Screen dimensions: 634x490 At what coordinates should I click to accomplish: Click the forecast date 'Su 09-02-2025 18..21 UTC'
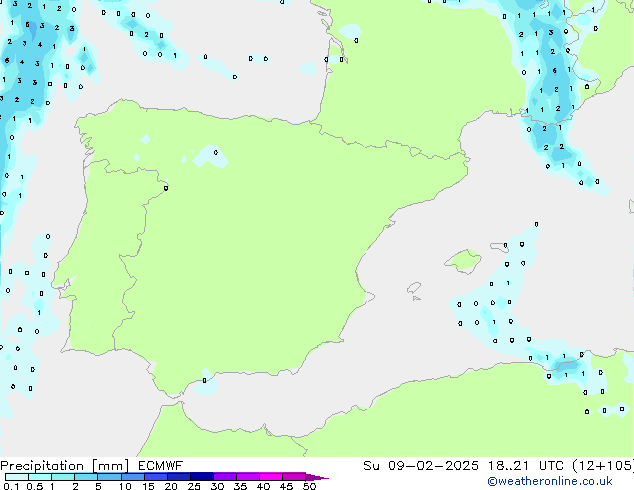pyautogui.click(x=463, y=466)
